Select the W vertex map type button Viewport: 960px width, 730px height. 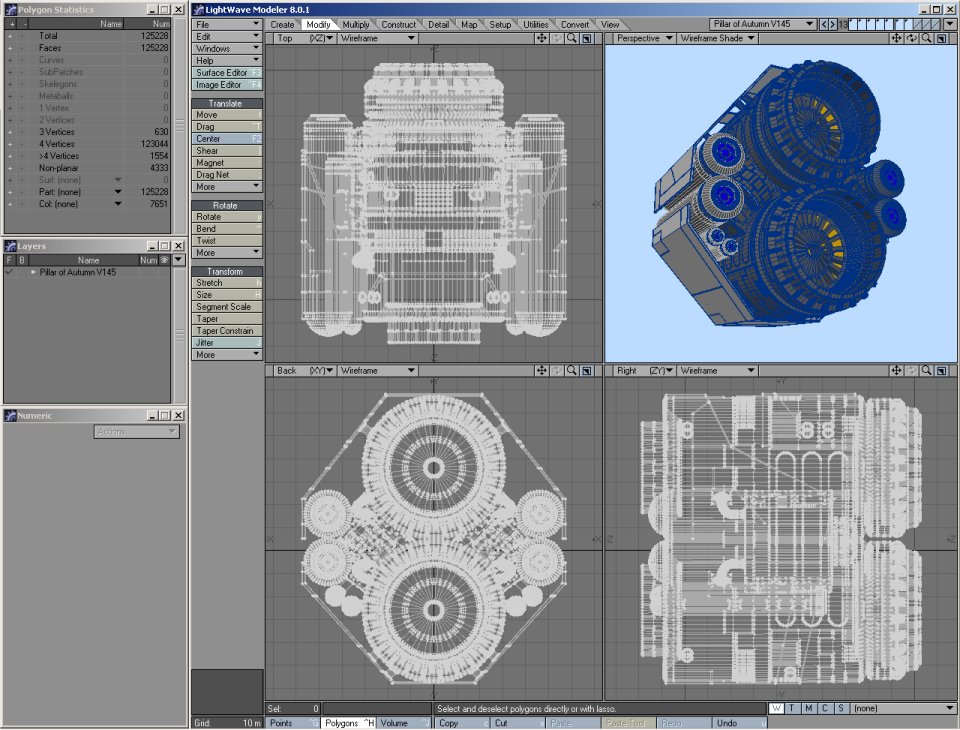[x=776, y=709]
